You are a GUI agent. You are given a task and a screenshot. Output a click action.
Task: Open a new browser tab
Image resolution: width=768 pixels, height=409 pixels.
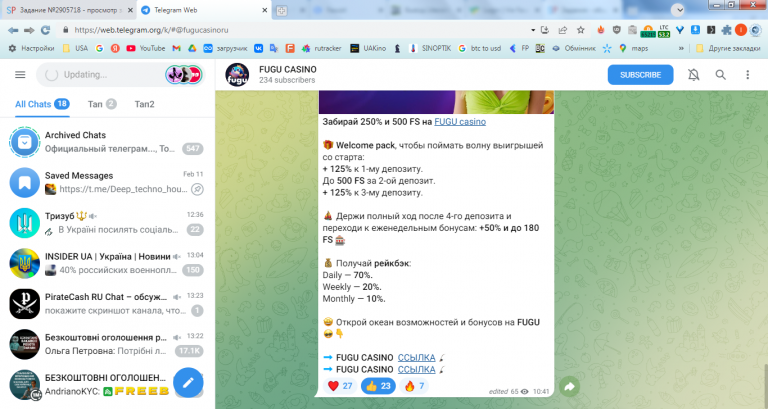tap(282, 10)
